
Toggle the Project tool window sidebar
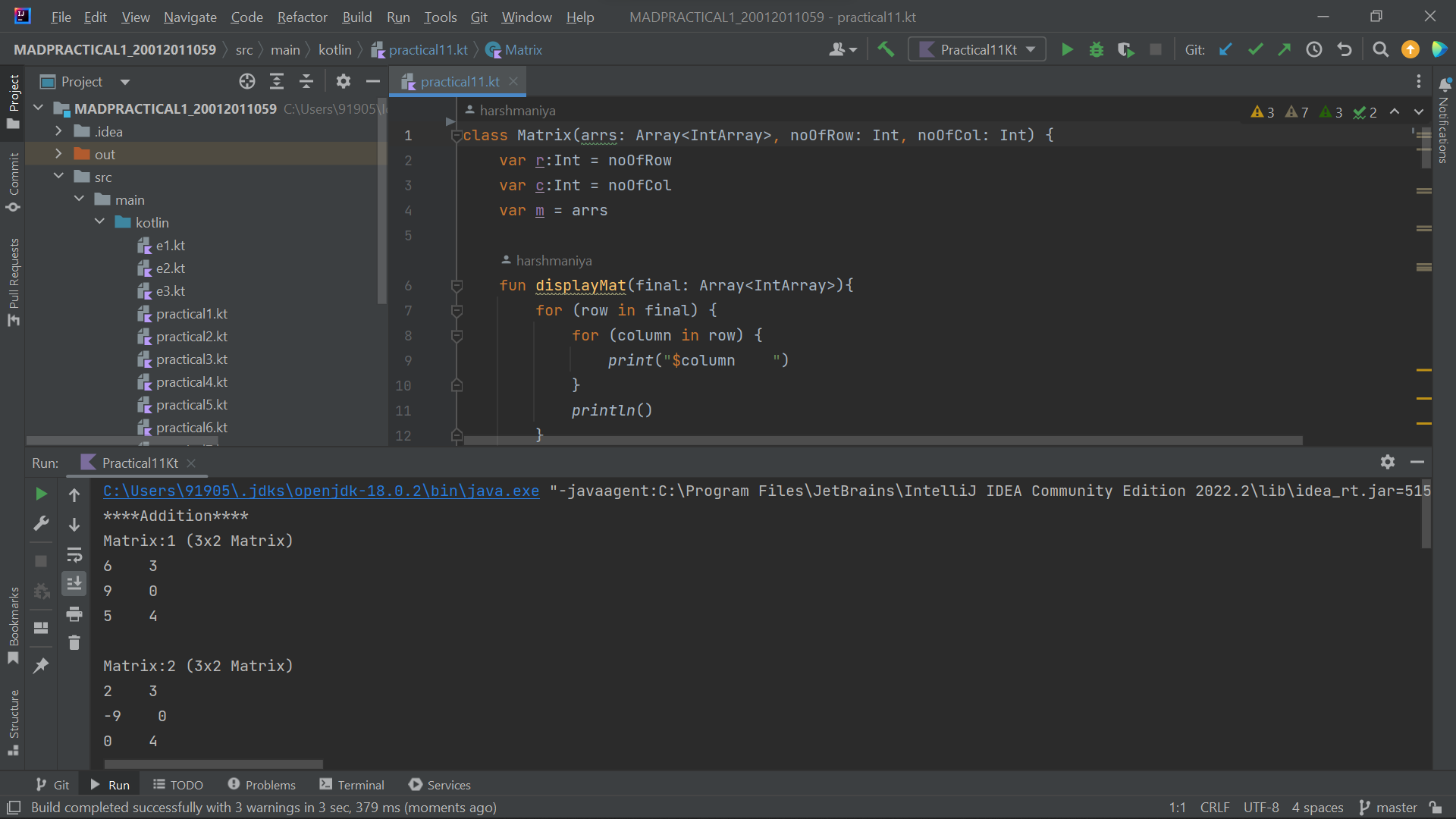(13, 102)
